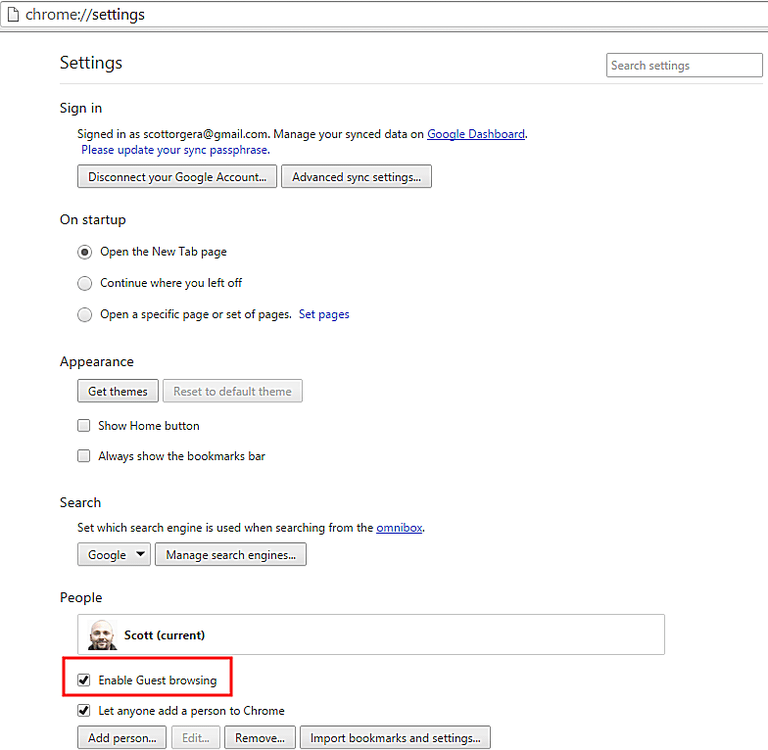Click the Add person button
768x750 pixels.
coord(122,739)
